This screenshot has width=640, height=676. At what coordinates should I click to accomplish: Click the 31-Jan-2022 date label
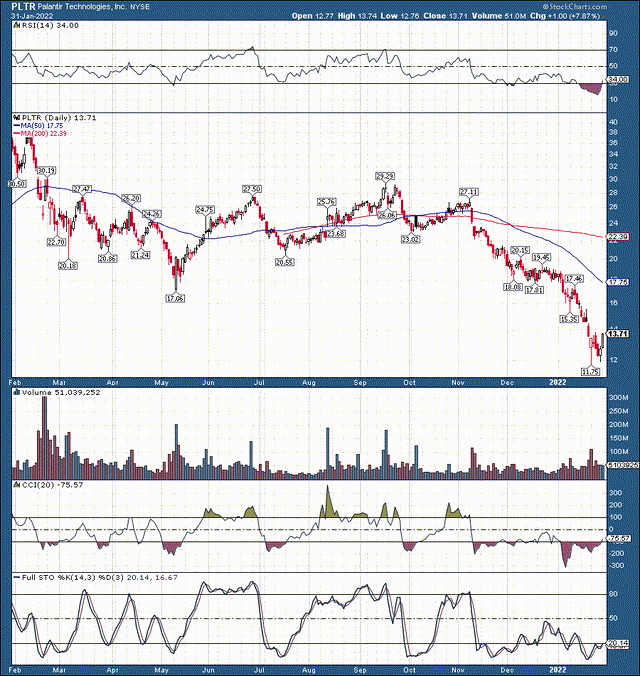32,16
